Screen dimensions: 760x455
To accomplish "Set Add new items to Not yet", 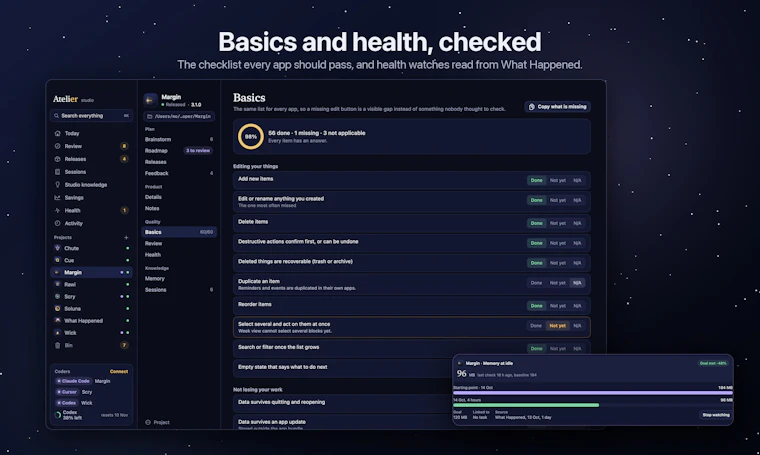I will [x=557, y=180].
